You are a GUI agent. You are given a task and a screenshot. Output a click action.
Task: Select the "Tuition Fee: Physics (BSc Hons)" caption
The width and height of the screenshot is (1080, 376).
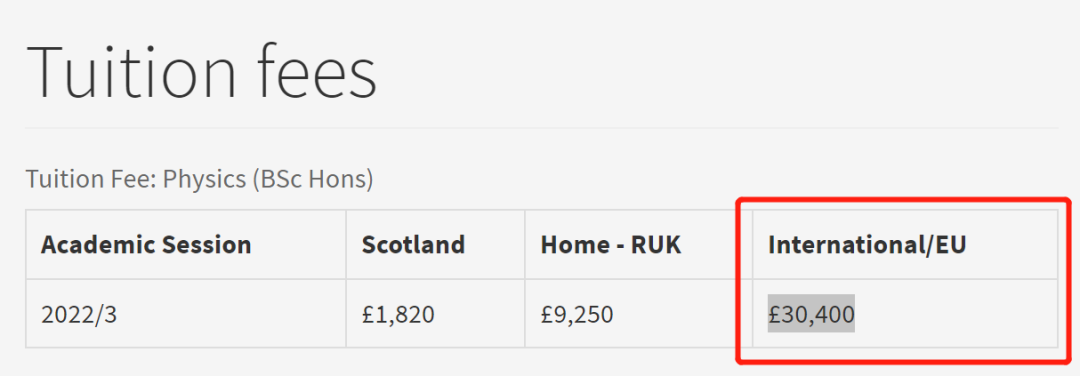pos(200,179)
